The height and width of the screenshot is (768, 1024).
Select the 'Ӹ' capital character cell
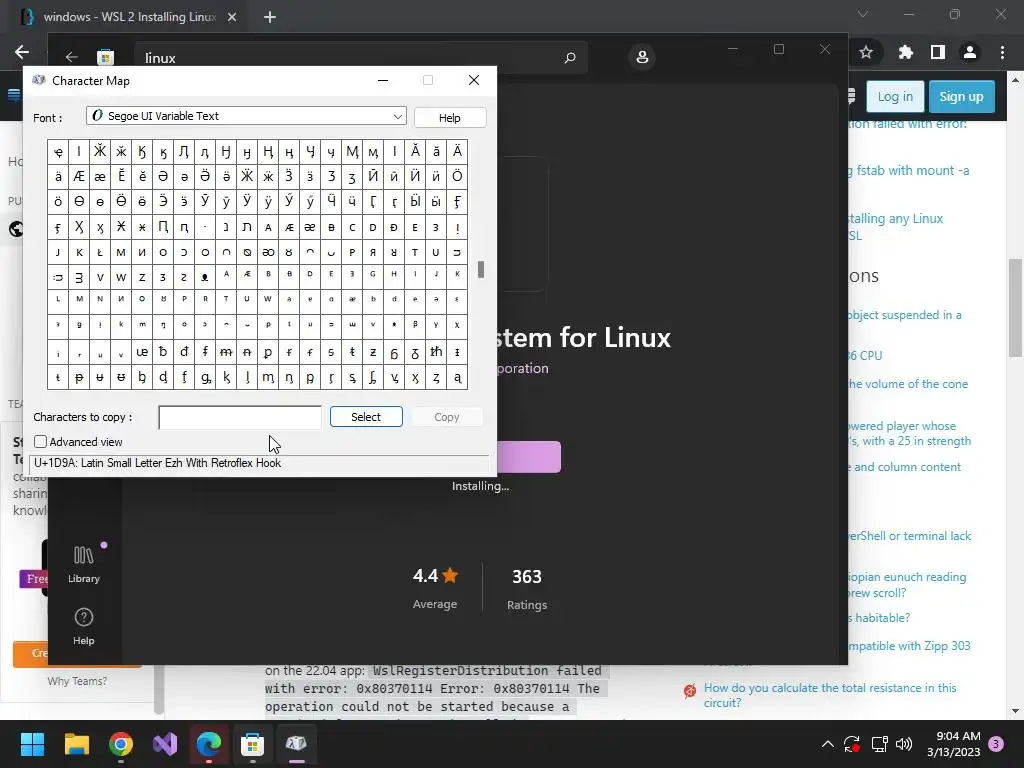point(415,201)
